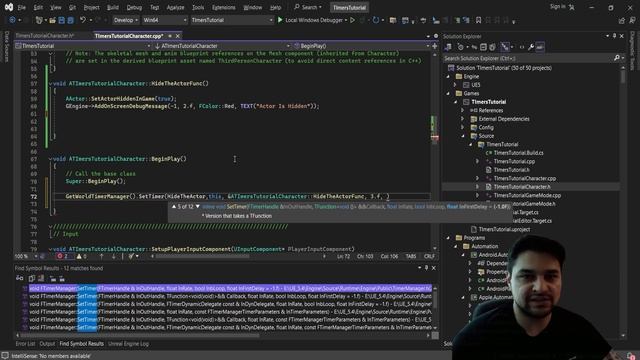Click the TABS indicator in editor status bar
This screenshot has width=640, height=360.
pos(411,256)
